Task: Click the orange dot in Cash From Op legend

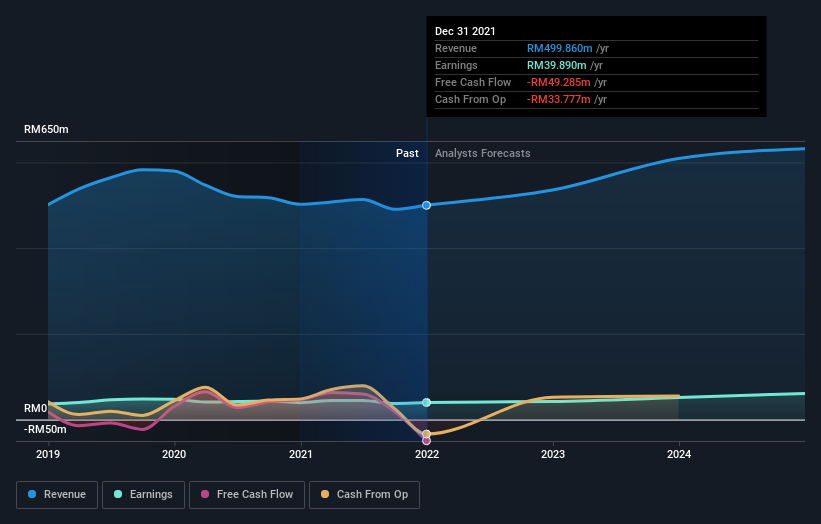Action: coord(325,494)
